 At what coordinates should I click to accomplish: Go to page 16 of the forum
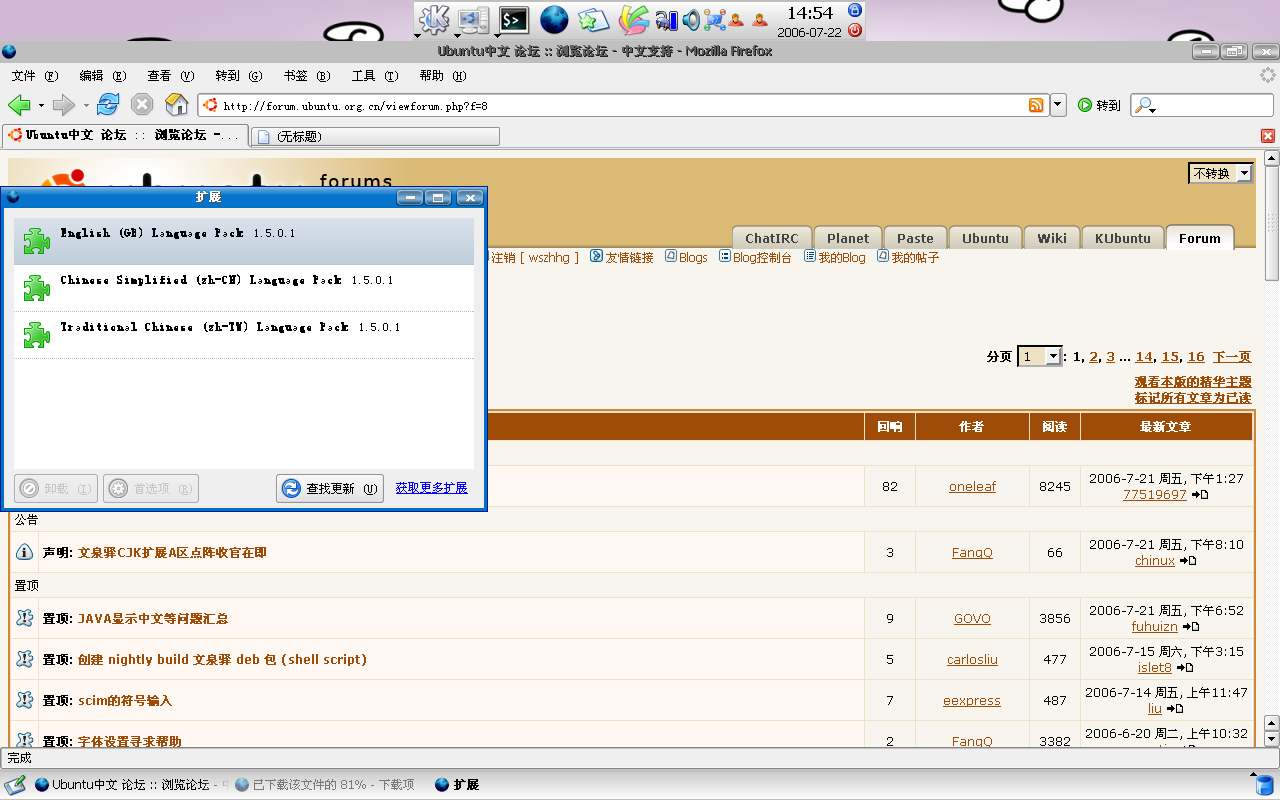(x=1196, y=356)
